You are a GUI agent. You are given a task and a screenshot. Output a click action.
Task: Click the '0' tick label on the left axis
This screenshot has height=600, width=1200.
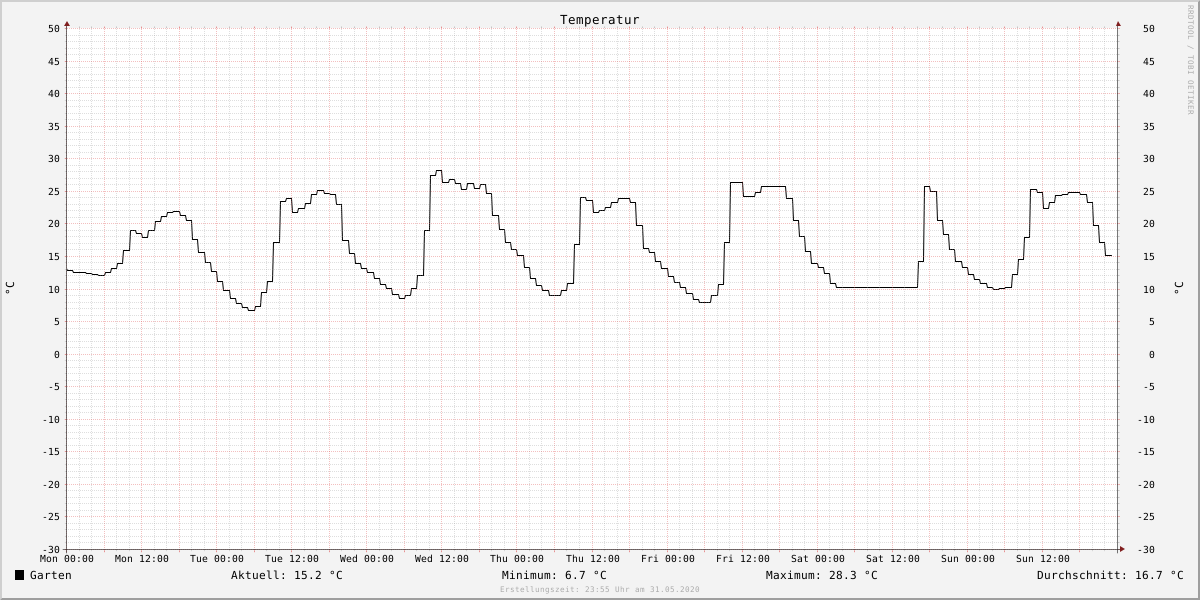click(x=57, y=354)
